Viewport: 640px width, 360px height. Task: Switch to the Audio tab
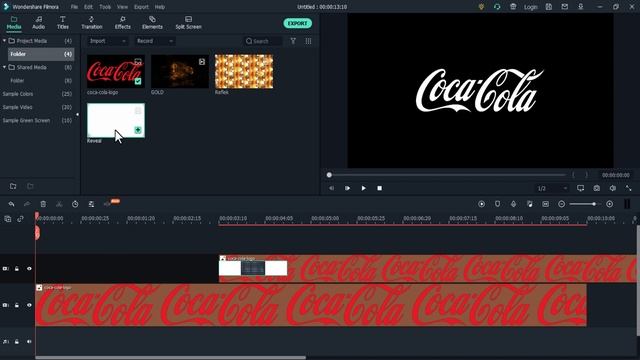coord(38,23)
